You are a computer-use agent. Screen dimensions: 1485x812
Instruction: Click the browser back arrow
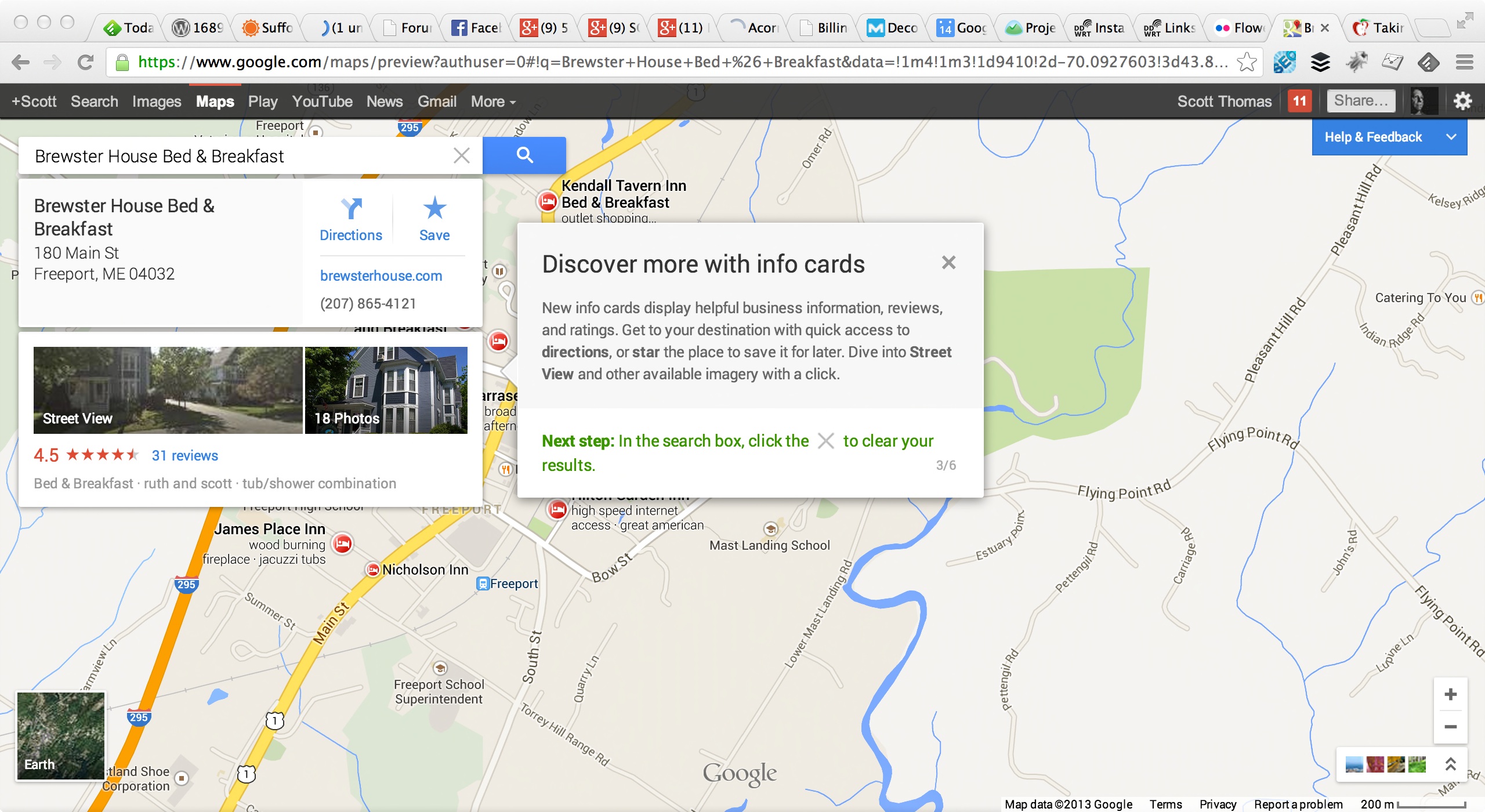pos(21,62)
